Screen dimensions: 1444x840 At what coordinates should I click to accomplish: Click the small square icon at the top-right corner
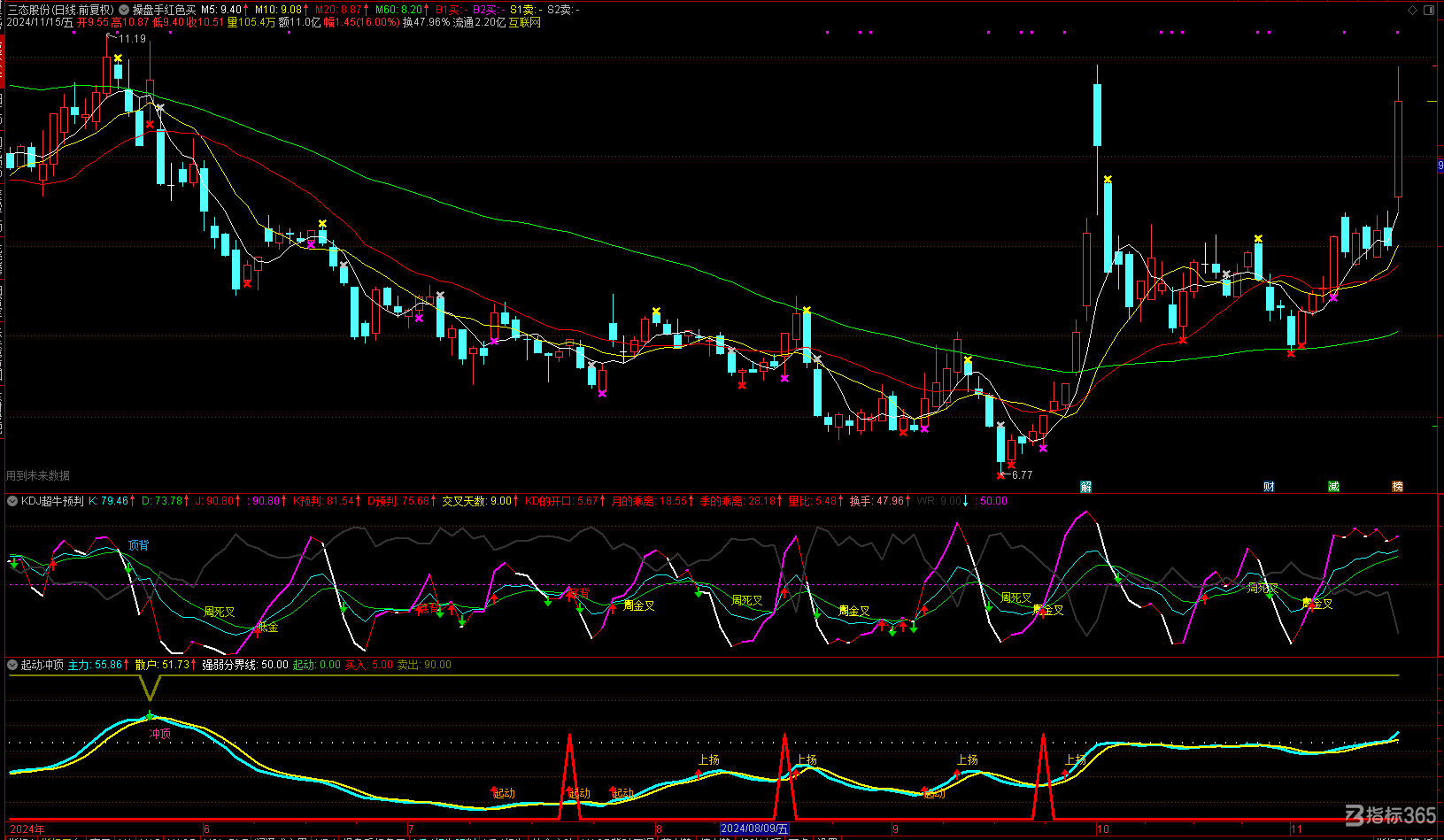click(x=1428, y=10)
